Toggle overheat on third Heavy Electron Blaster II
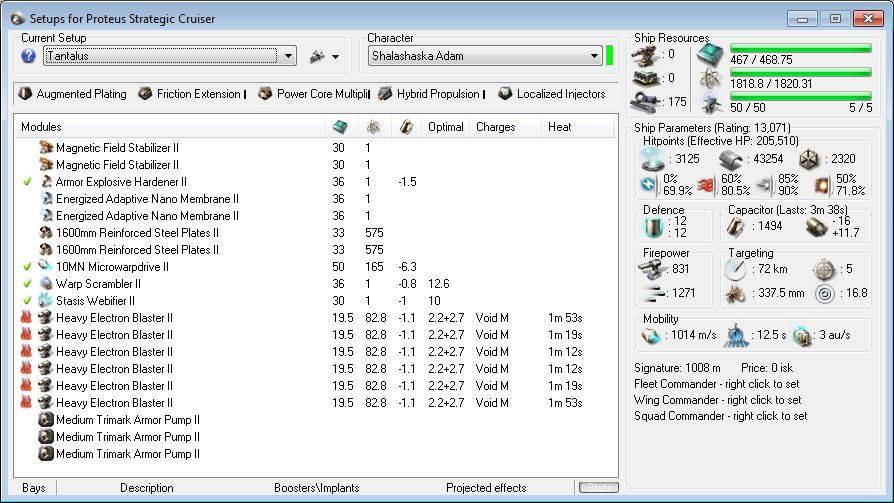Image resolution: width=894 pixels, height=503 pixels. [x=26, y=352]
